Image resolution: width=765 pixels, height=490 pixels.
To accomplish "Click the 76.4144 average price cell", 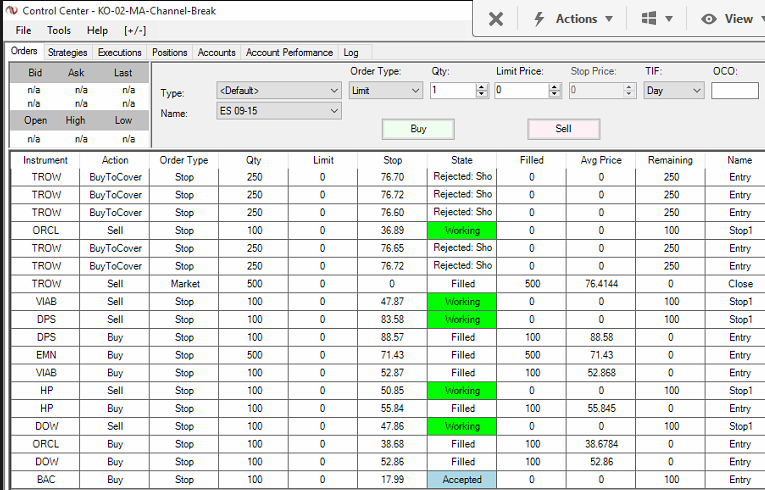I will click(x=601, y=284).
